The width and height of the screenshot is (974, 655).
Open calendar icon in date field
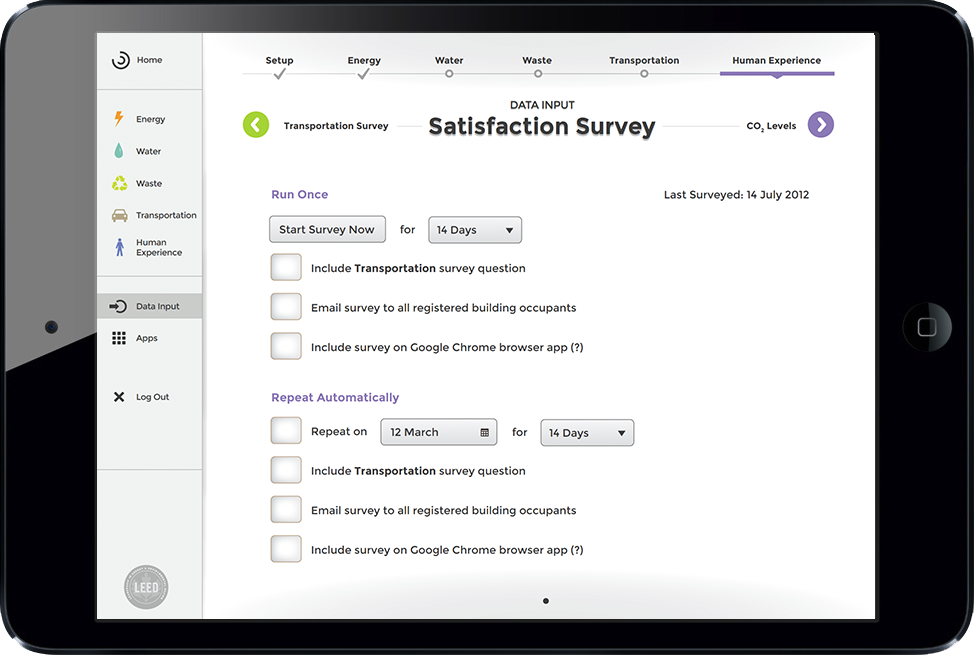tap(485, 433)
